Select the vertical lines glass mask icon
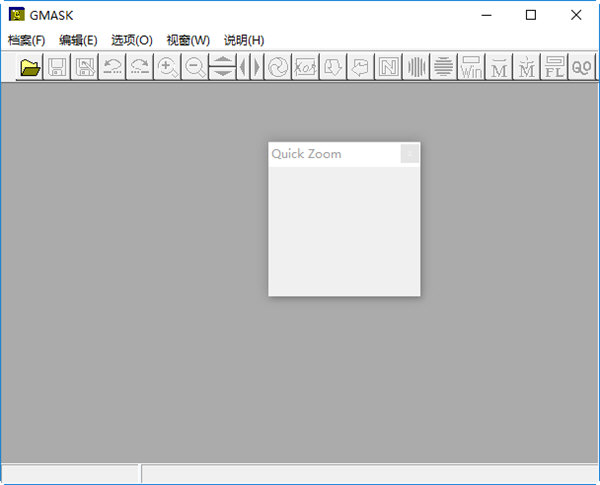600x485 pixels. coord(415,68)
